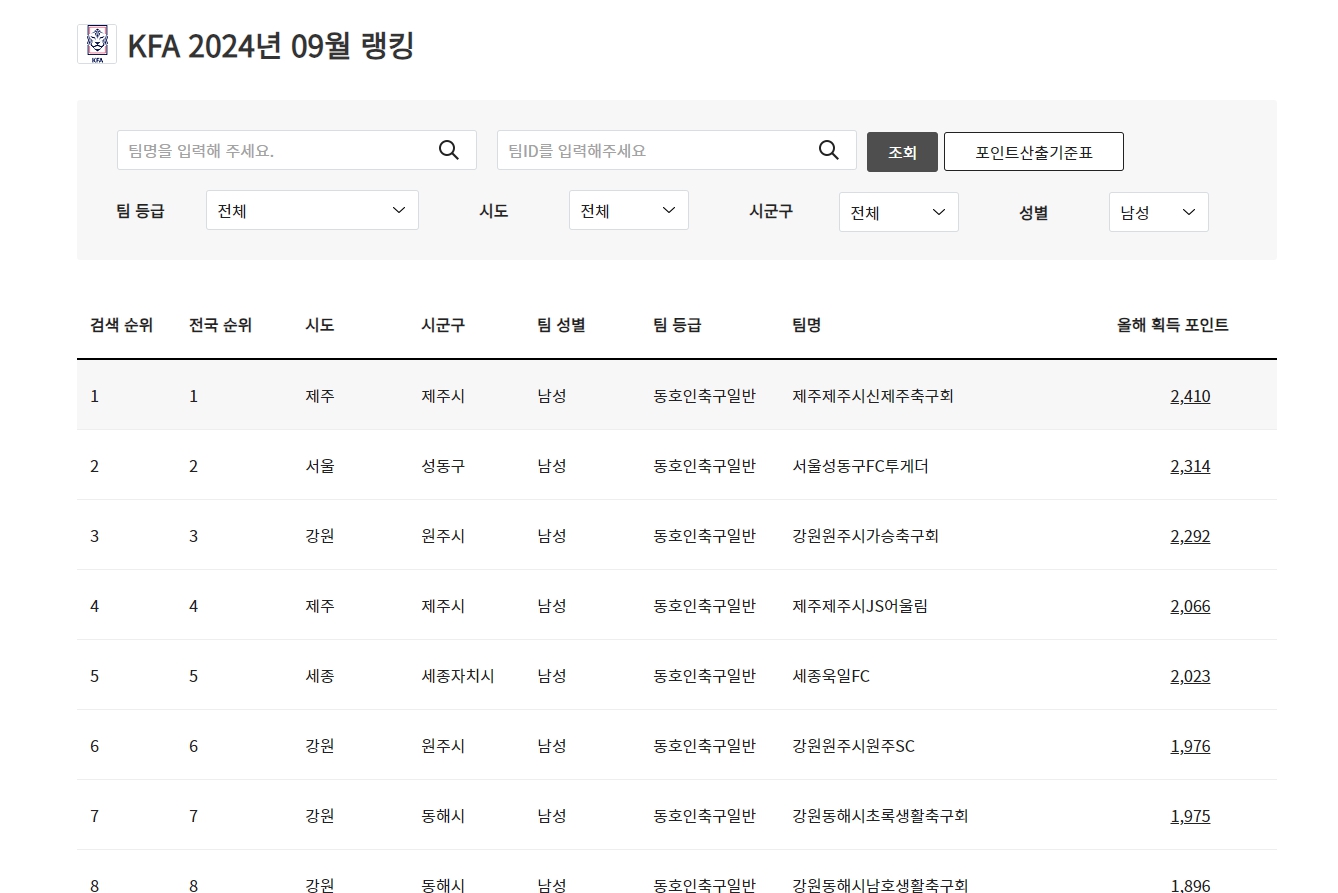The width and height of the screenshot is (1338, 893).
Task: Click the 서울 region cell
Action: [320, 466]
